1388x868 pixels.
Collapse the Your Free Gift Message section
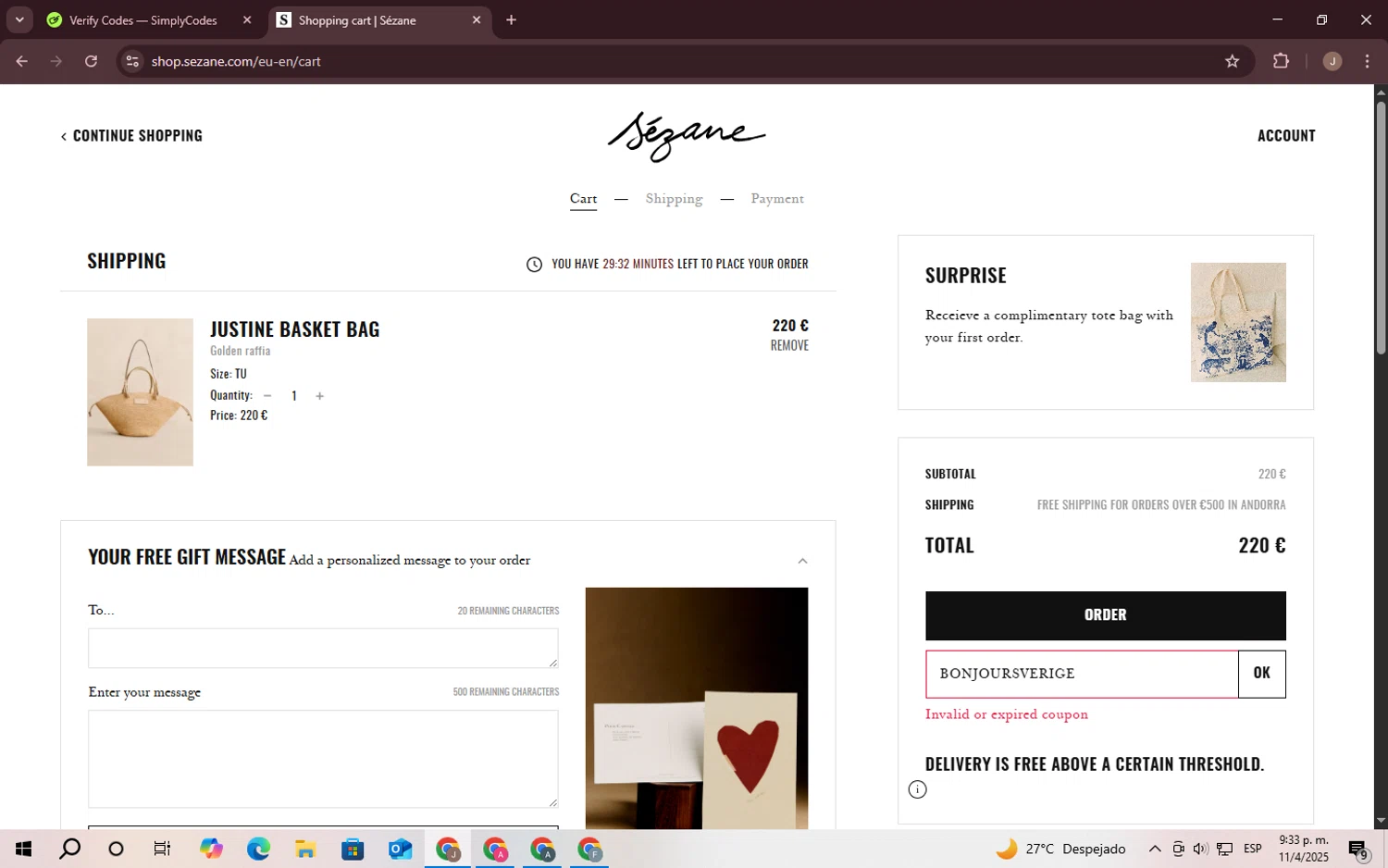tap(802, 561)
